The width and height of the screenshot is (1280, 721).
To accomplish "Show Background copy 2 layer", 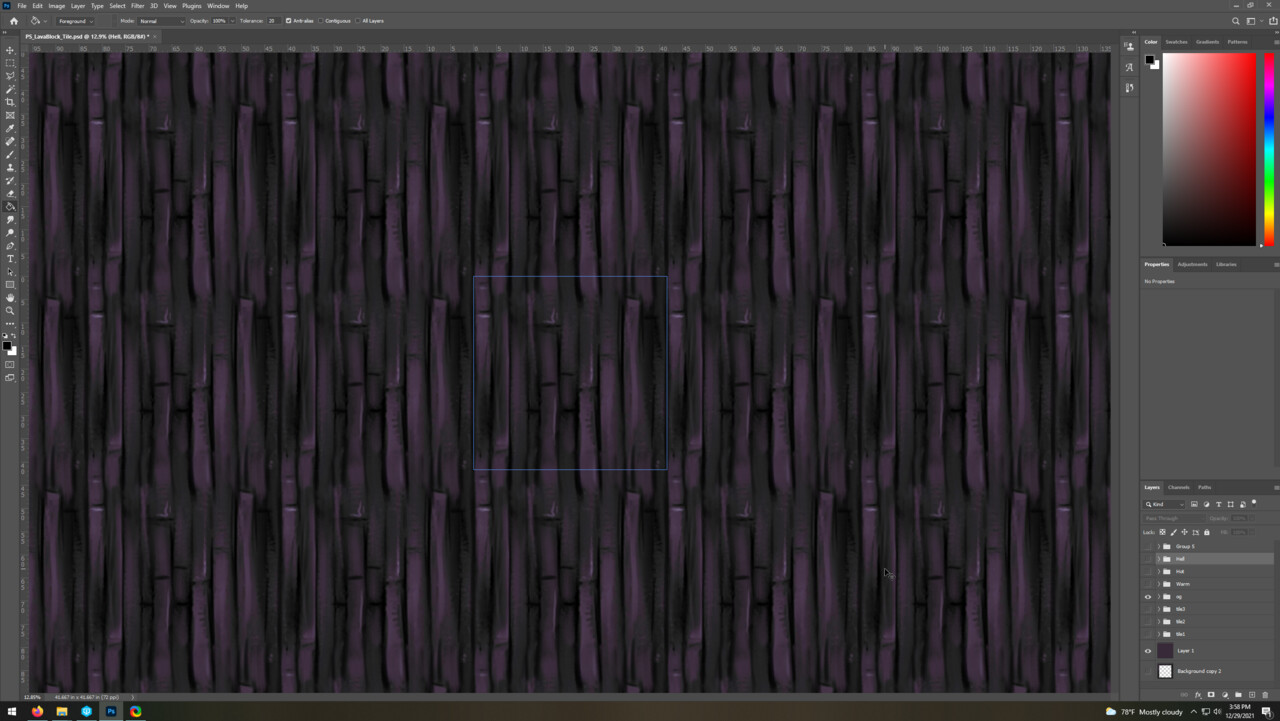I will (x=1148, y=671).
